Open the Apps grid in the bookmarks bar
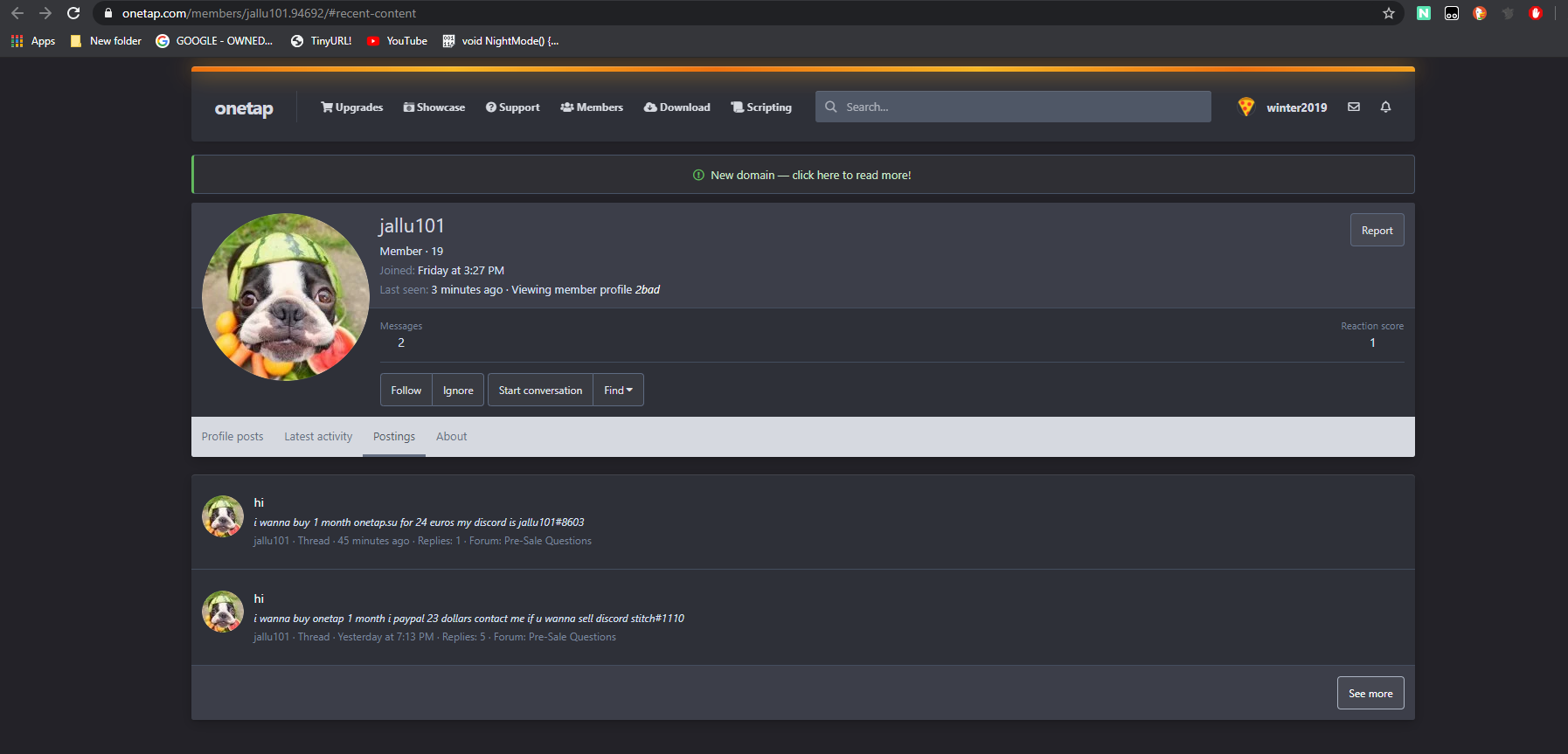This screenshot has width=1568, height=754. (33, 41)
